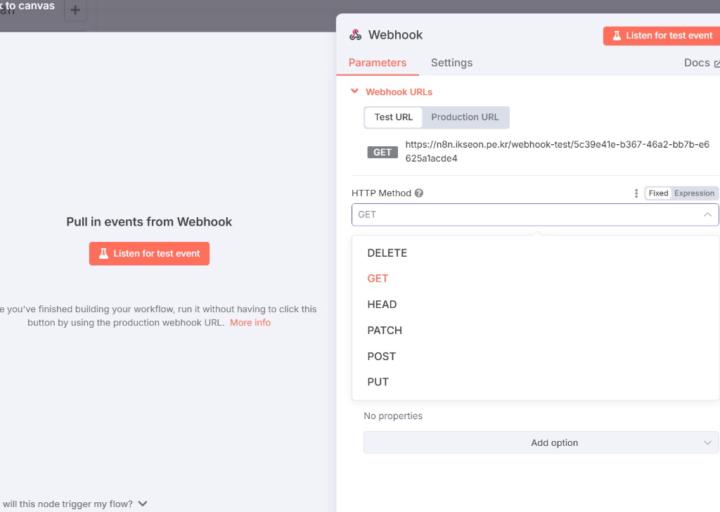Click the No properties text

[393, 416]
